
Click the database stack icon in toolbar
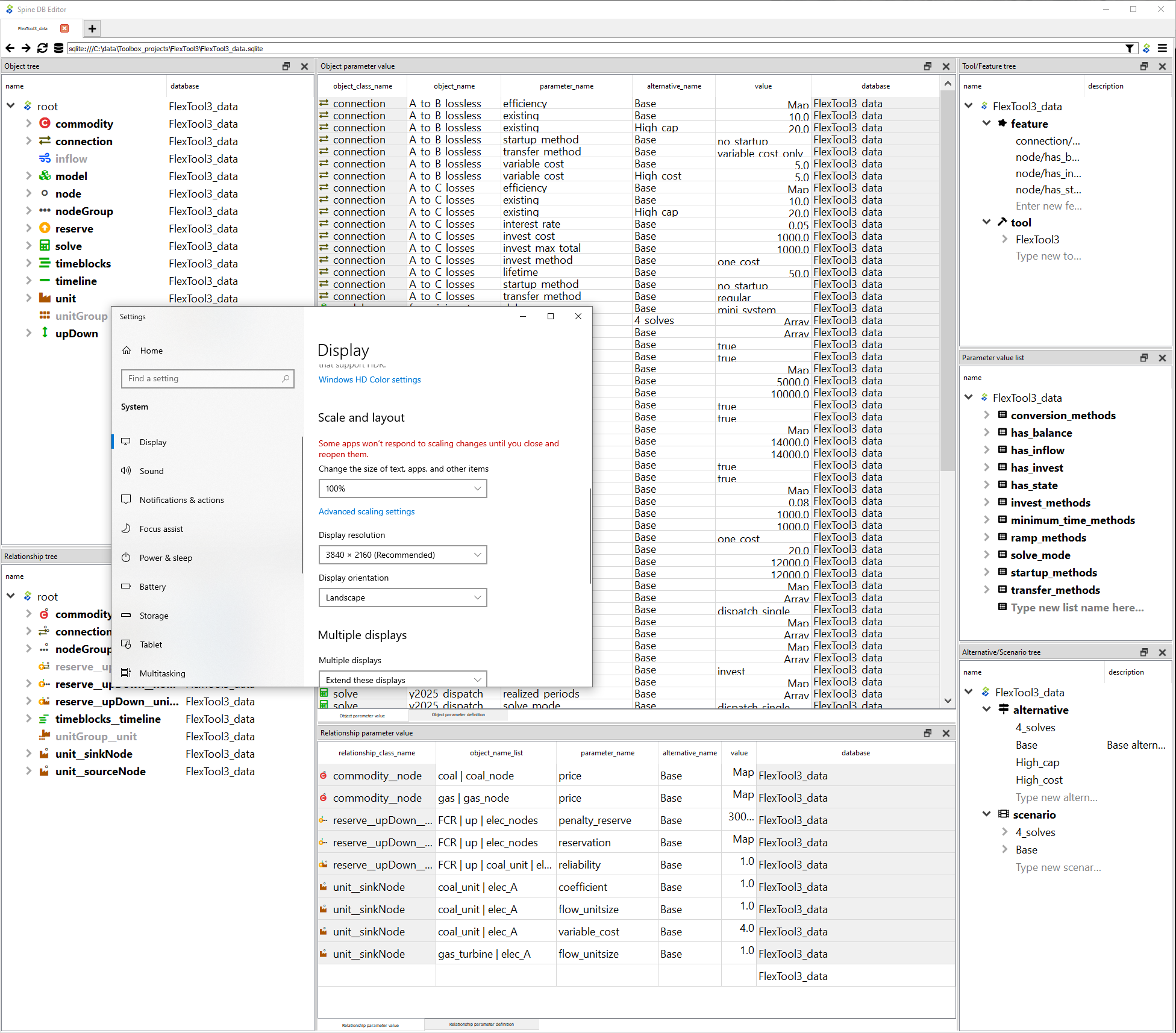58,48
